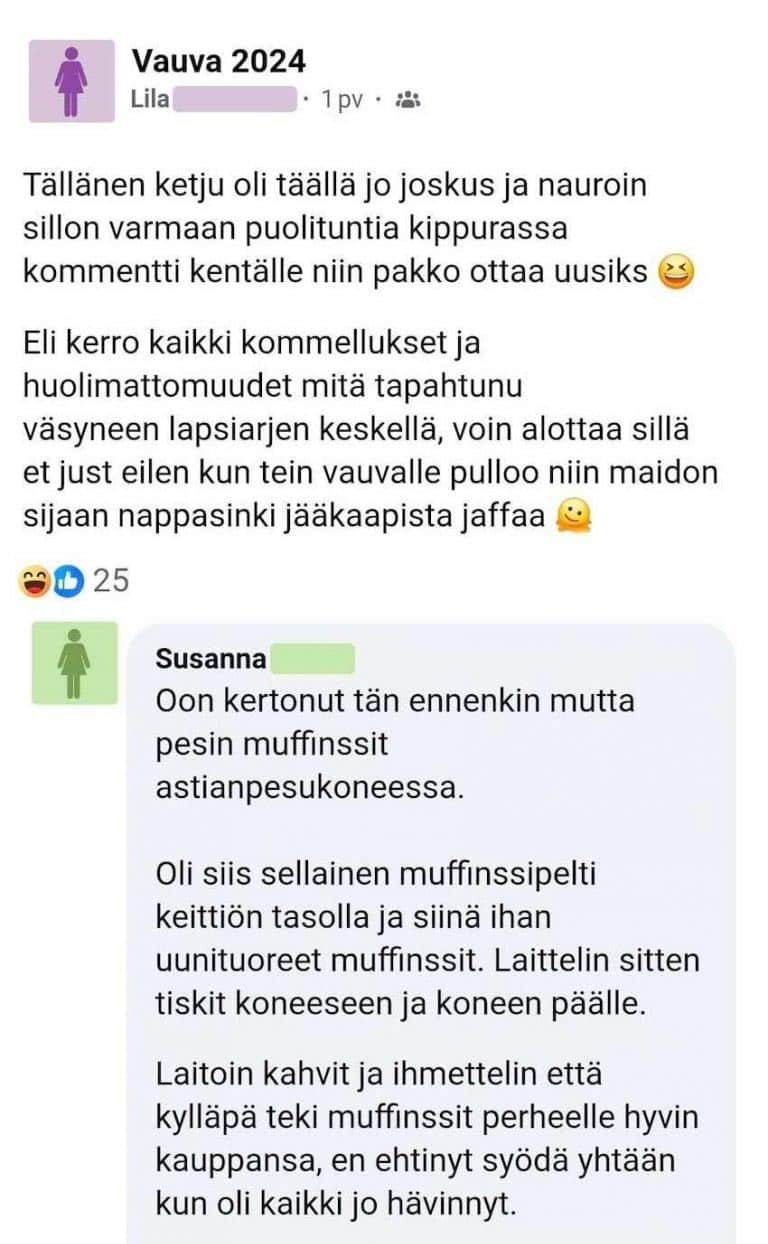Click the post paragraph starting 'Eli kerro kaikki'
This screenshot has height=1244, width=768.
coord(370,429)
